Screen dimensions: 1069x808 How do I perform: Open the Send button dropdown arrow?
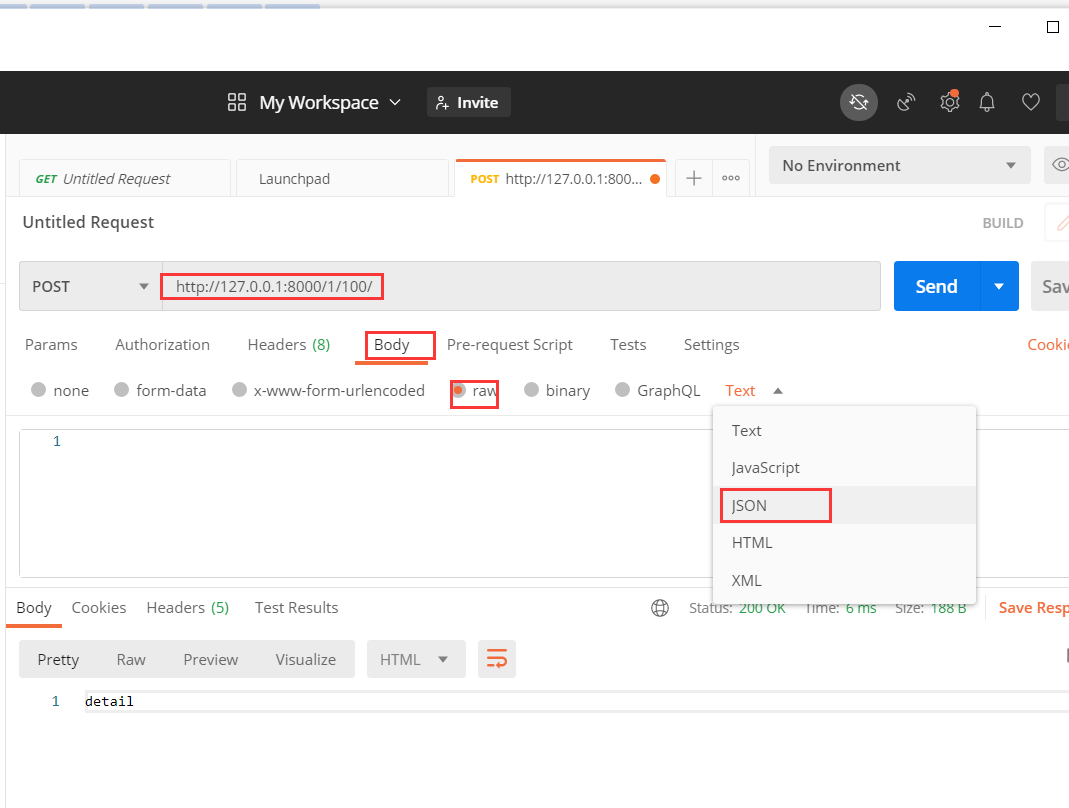coord(999,286)
